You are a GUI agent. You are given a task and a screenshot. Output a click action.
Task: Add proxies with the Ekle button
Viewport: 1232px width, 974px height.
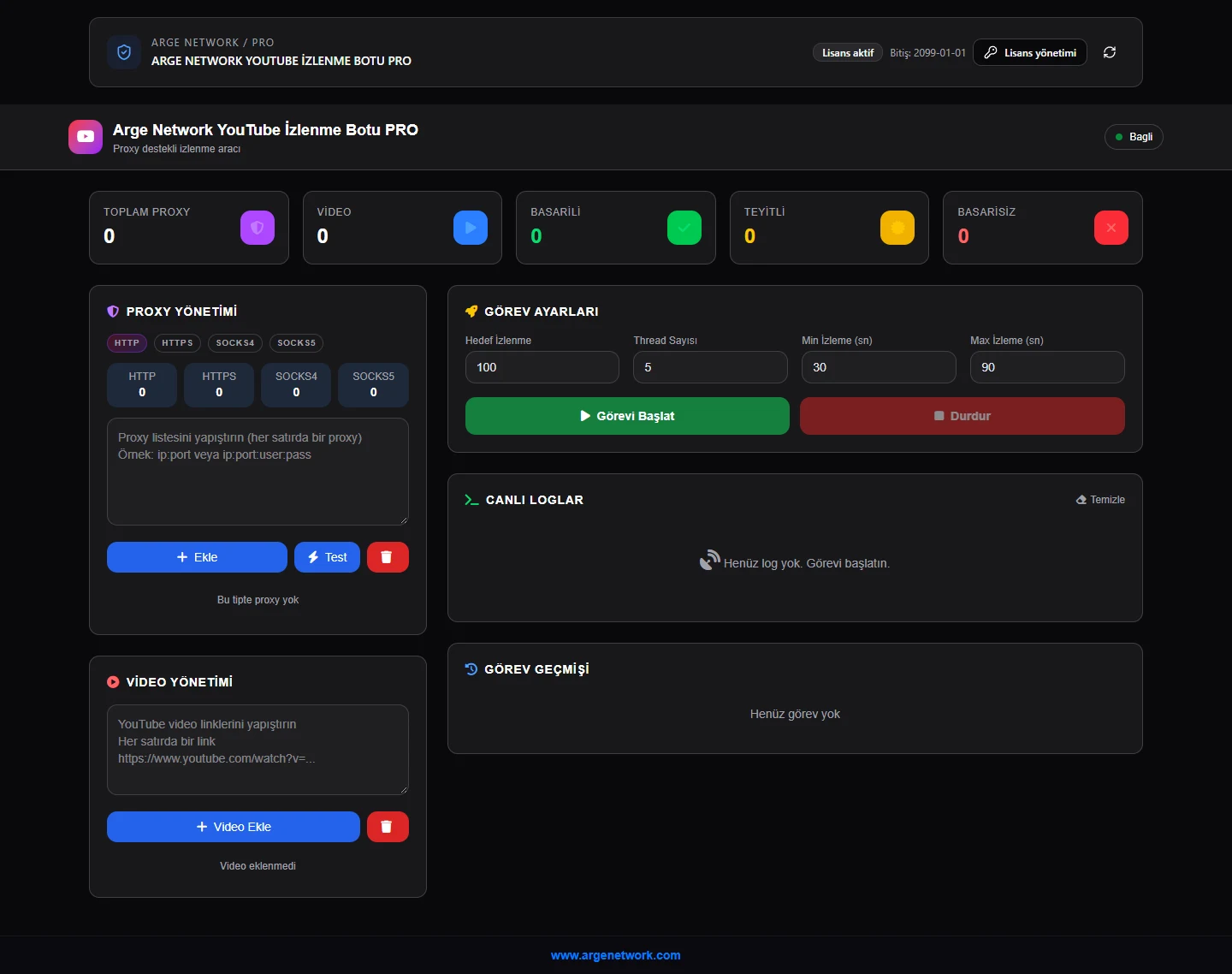pyautogui.click(x=197, y=557)
